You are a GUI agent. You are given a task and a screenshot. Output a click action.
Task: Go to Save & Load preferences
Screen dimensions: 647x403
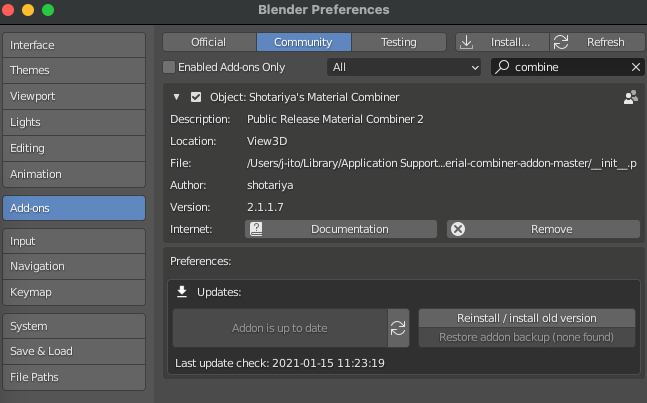click(x=74, y=351)
